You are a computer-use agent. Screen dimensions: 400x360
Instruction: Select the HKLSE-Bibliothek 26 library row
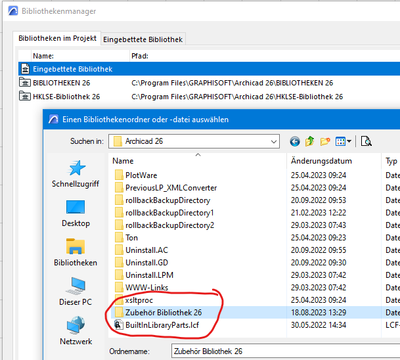(209, 97)
